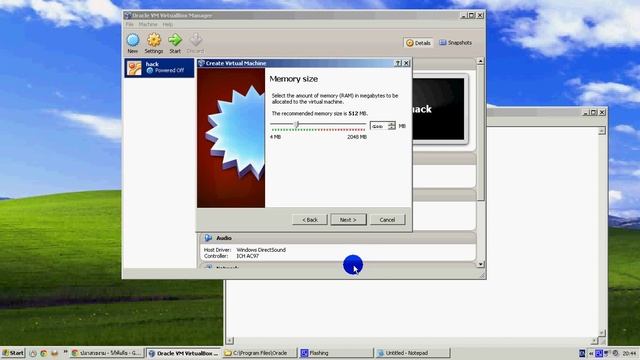Viewport: 640px width, 360px height.
Task: Click the Audio speaker icon
Action: tap(208, 238)
